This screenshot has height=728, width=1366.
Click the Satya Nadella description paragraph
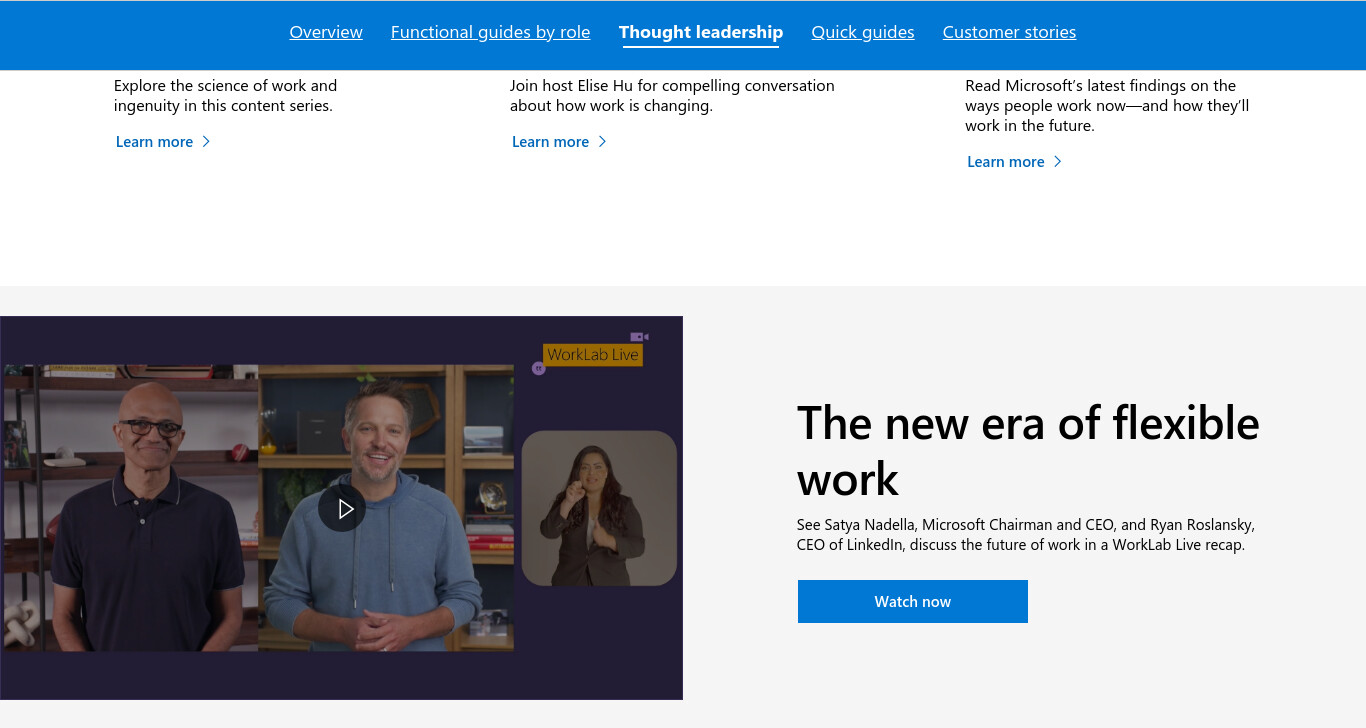(1026, 535)
